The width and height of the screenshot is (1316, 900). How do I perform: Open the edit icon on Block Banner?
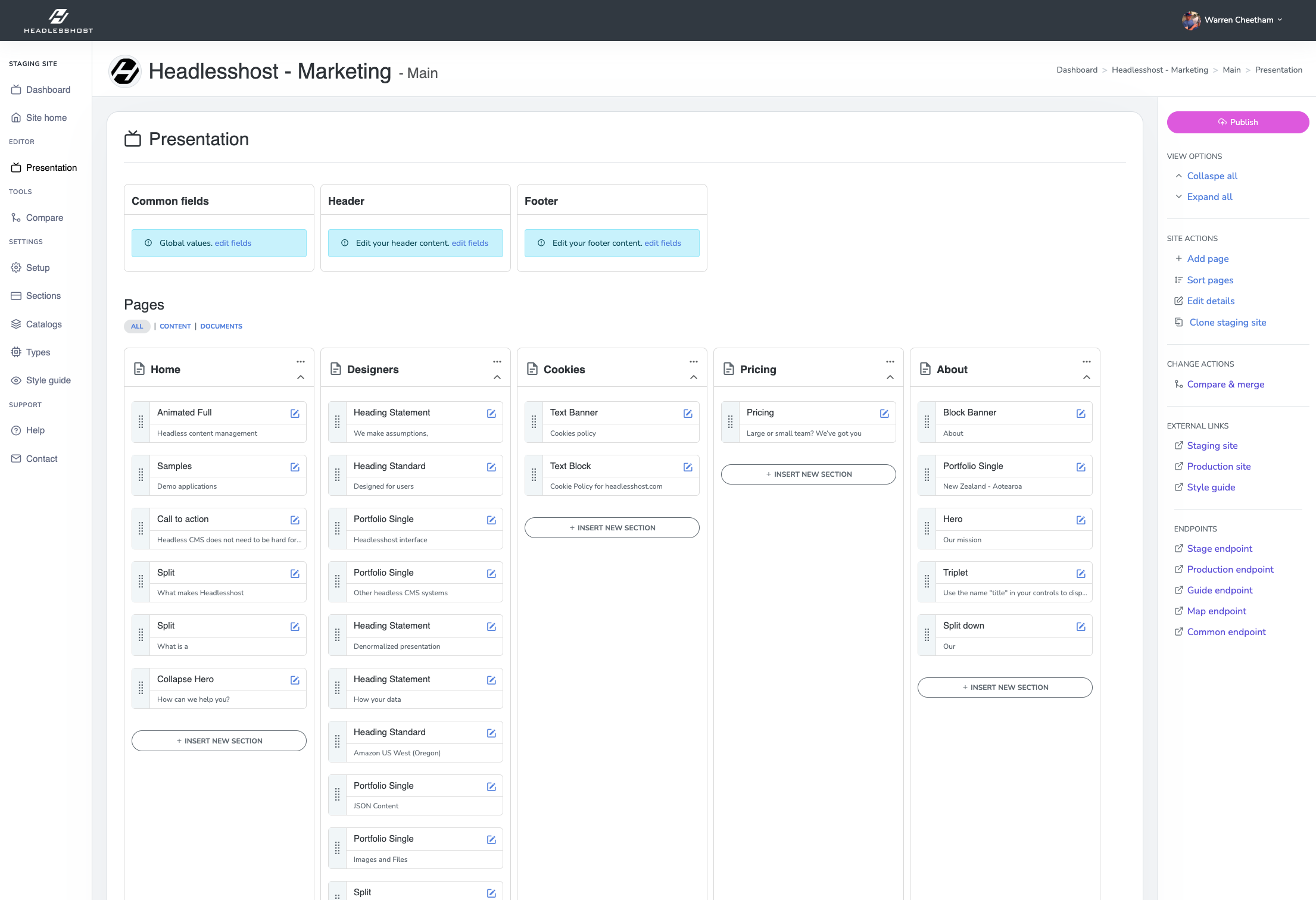coord(1081,413)
